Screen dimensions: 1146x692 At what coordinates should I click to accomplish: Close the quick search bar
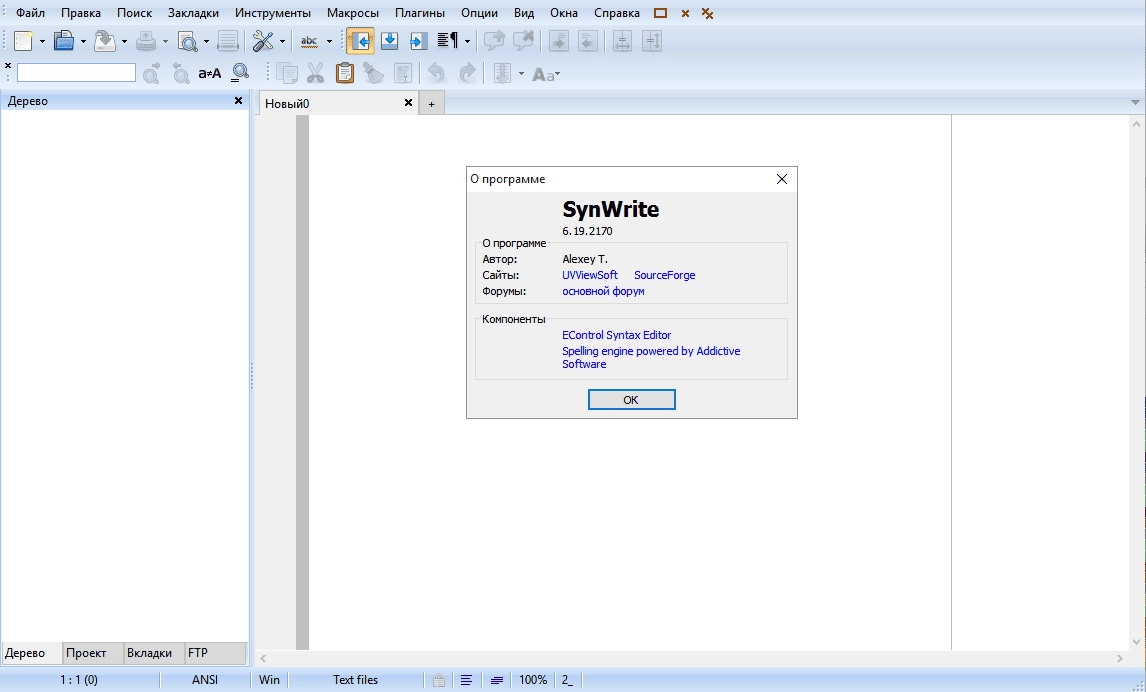(8, 66)
